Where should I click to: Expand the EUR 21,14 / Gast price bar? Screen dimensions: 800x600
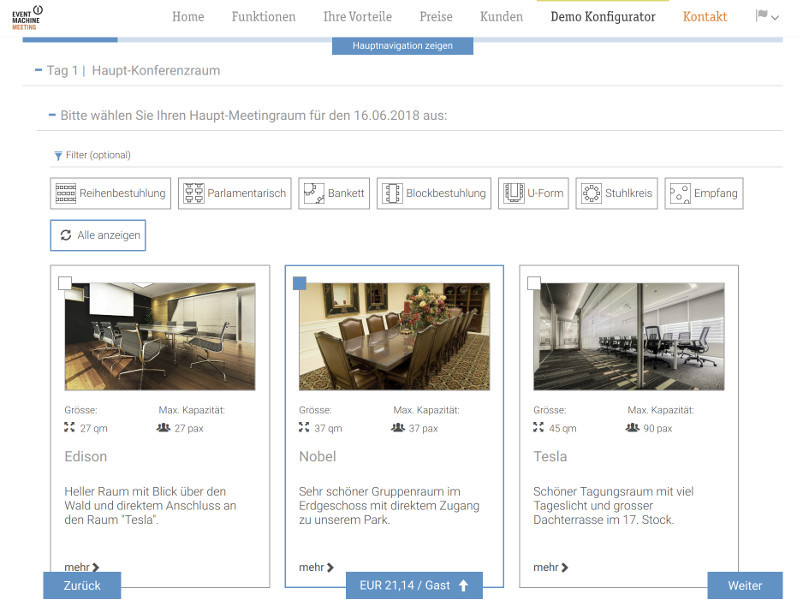click(x=414, y=586)
